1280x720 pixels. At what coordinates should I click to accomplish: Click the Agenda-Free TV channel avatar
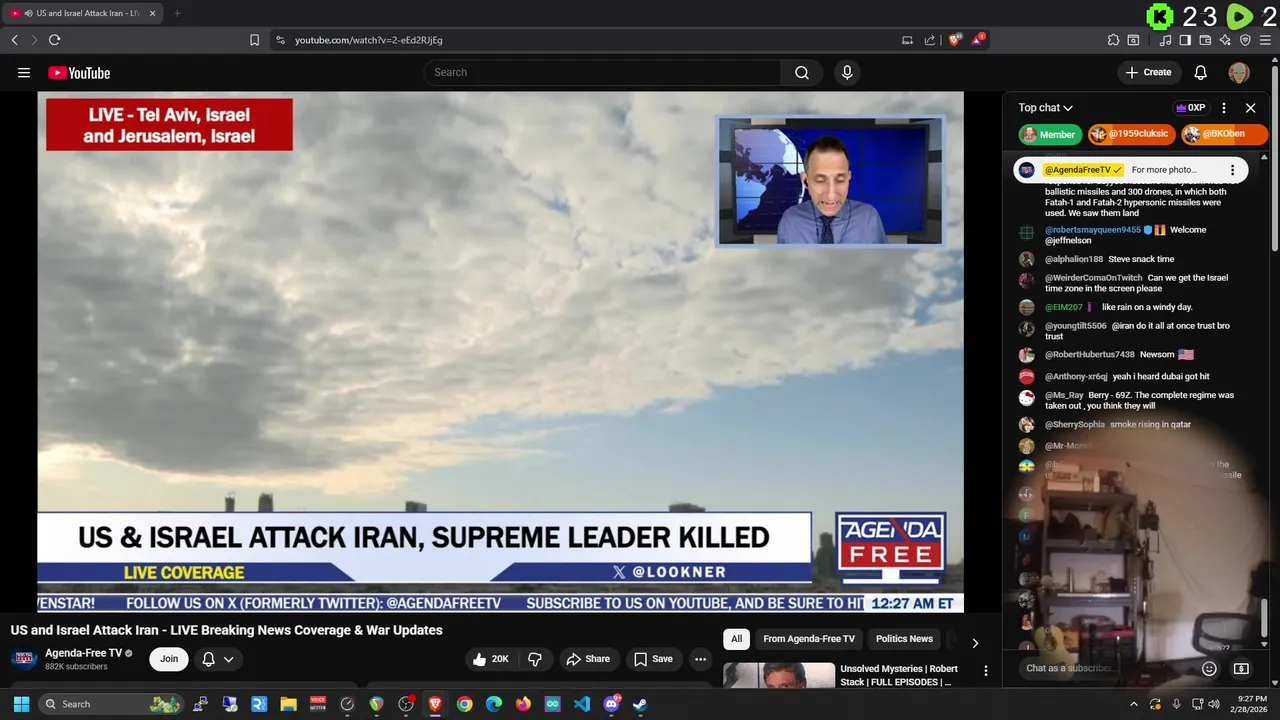24,659
